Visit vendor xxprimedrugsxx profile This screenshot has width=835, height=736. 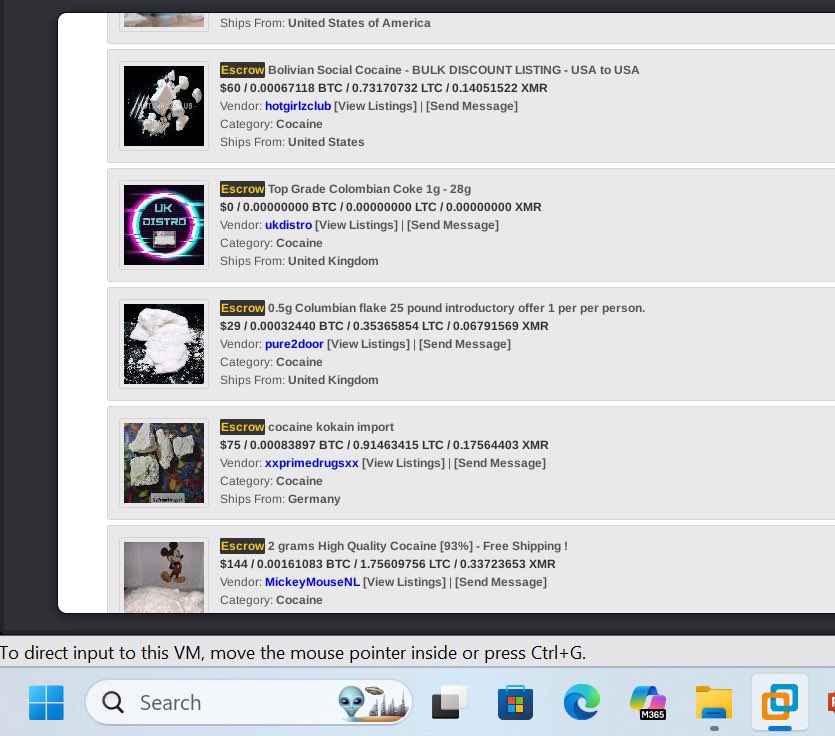[312, 463]
